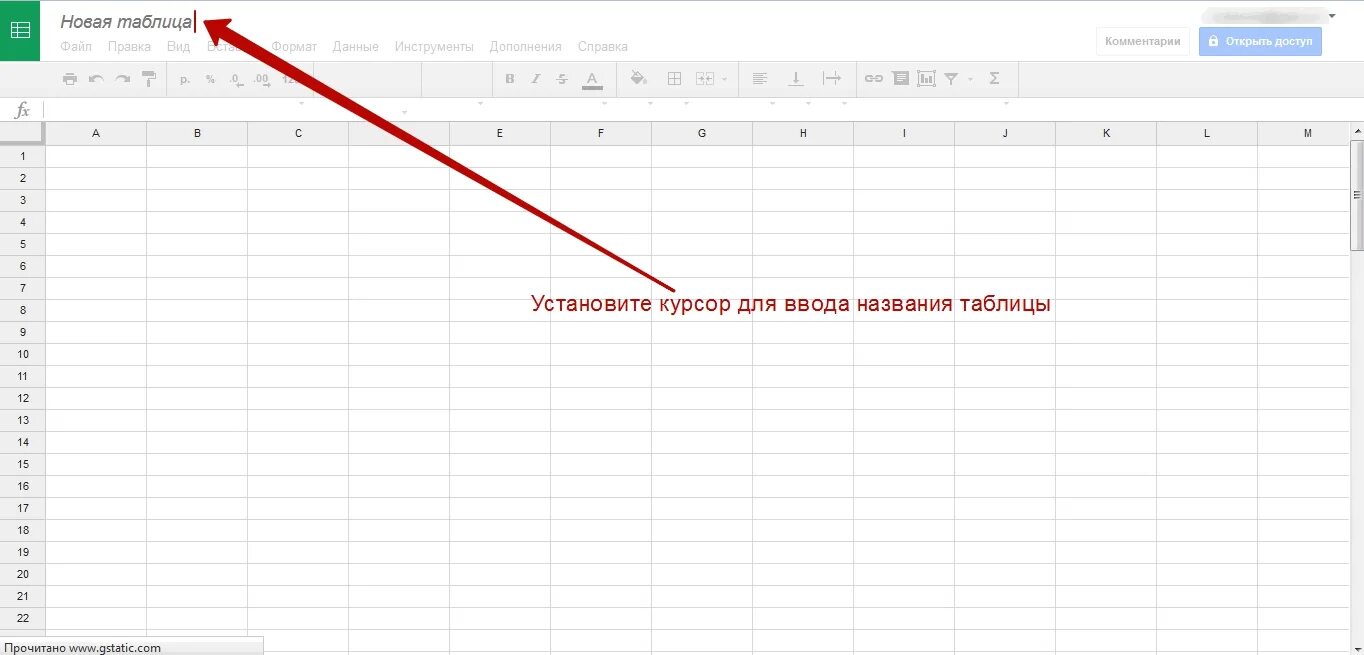Format as currency (р.)

point(185,79)
